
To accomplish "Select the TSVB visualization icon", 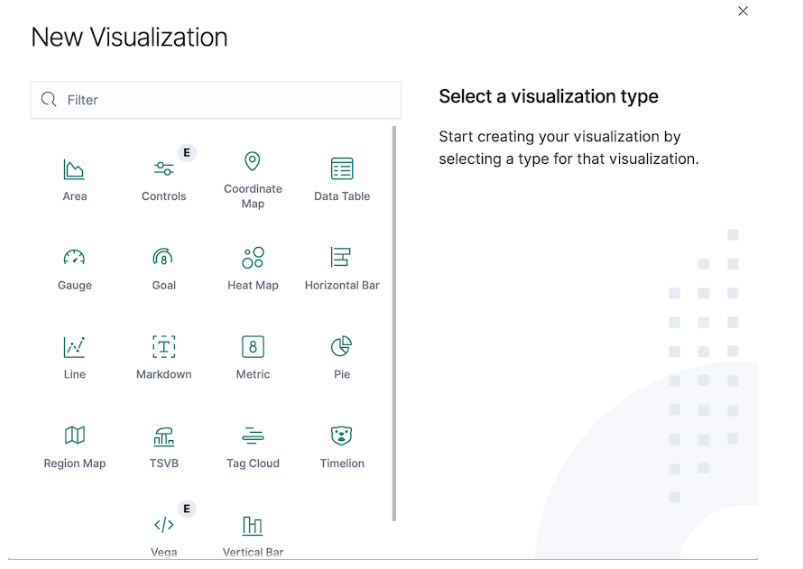I will pos(164,436).
